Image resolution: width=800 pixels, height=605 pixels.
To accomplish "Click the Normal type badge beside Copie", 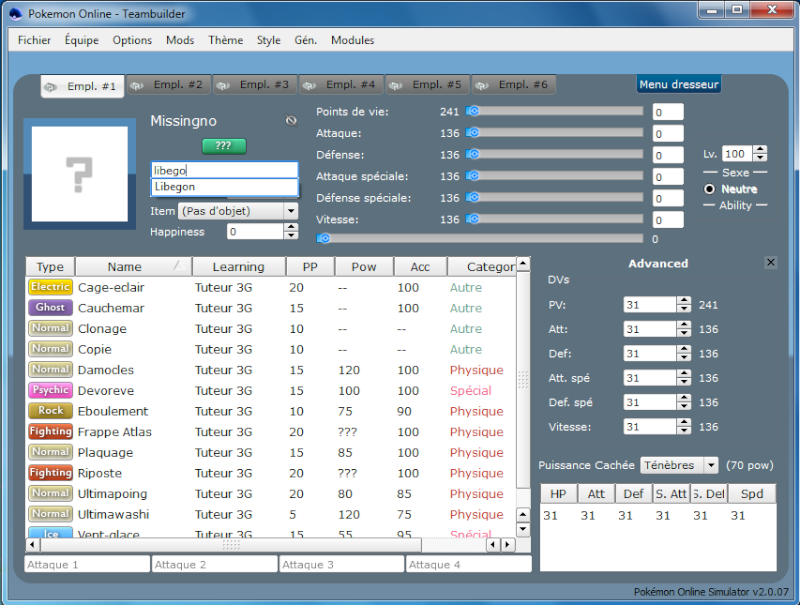I will click(x=50, y=349).
